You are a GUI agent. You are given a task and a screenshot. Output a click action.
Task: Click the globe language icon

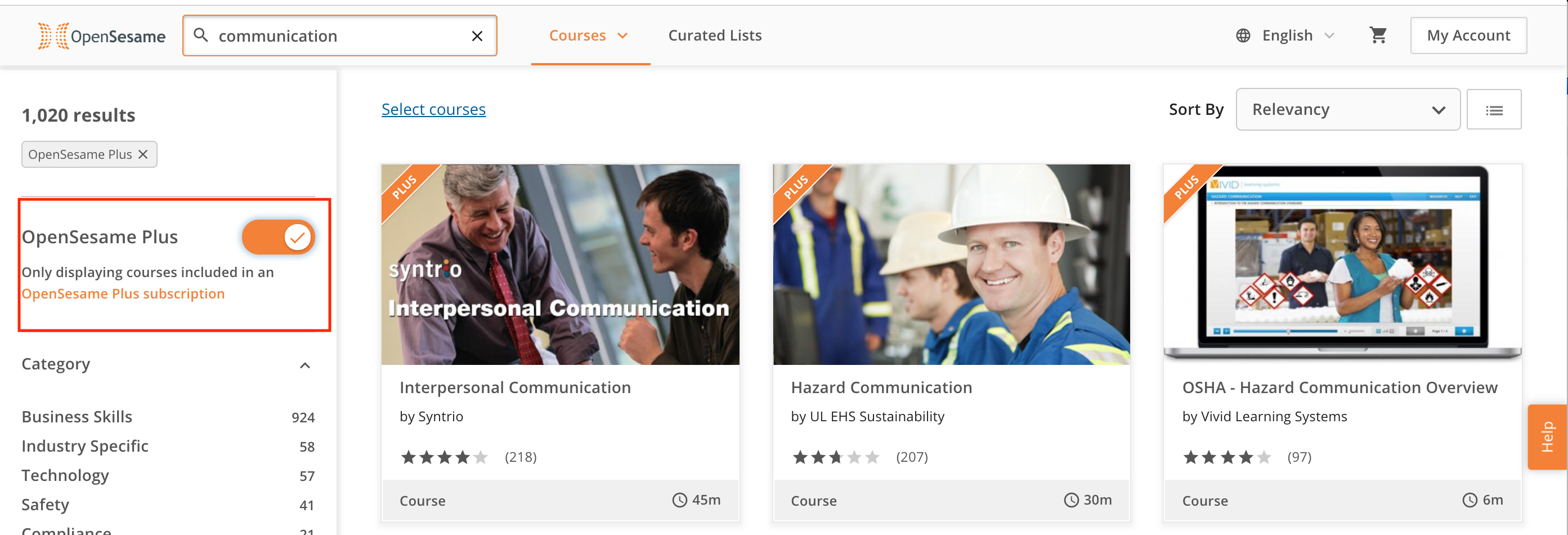click(x=1243, y=36)
